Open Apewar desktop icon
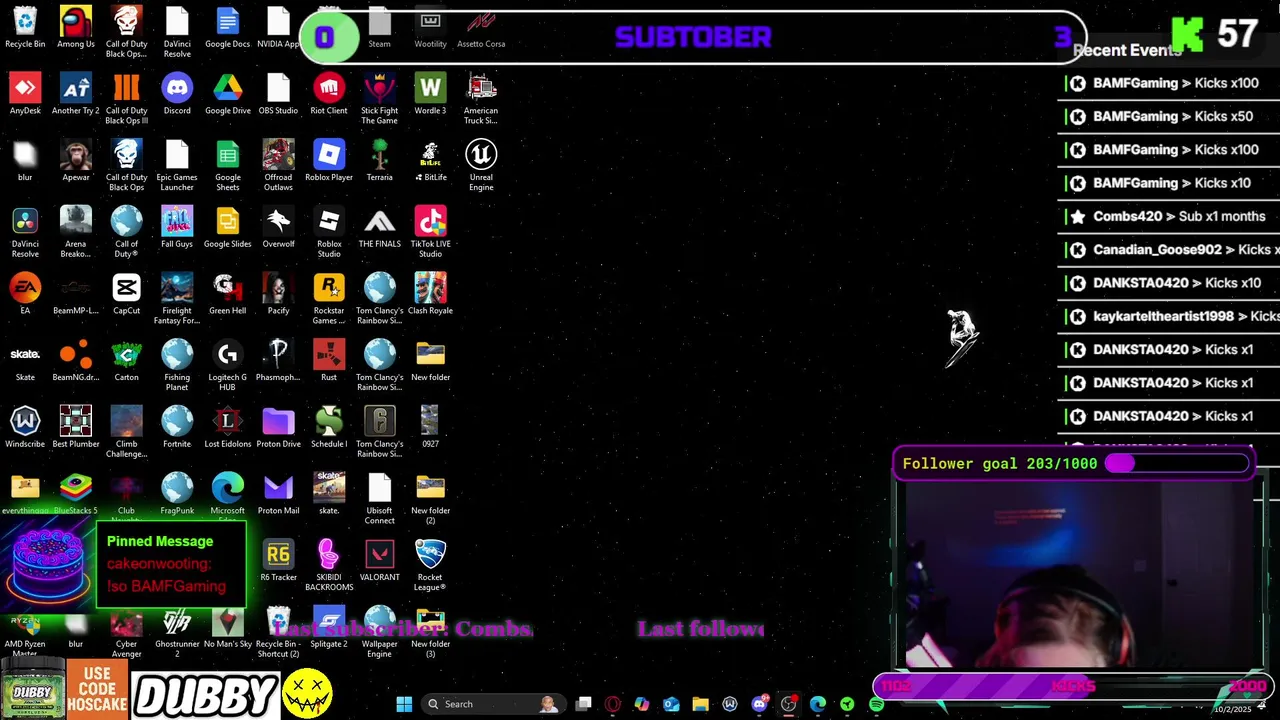Screen dimensions: 1280x720 click(x=75, y=161)
